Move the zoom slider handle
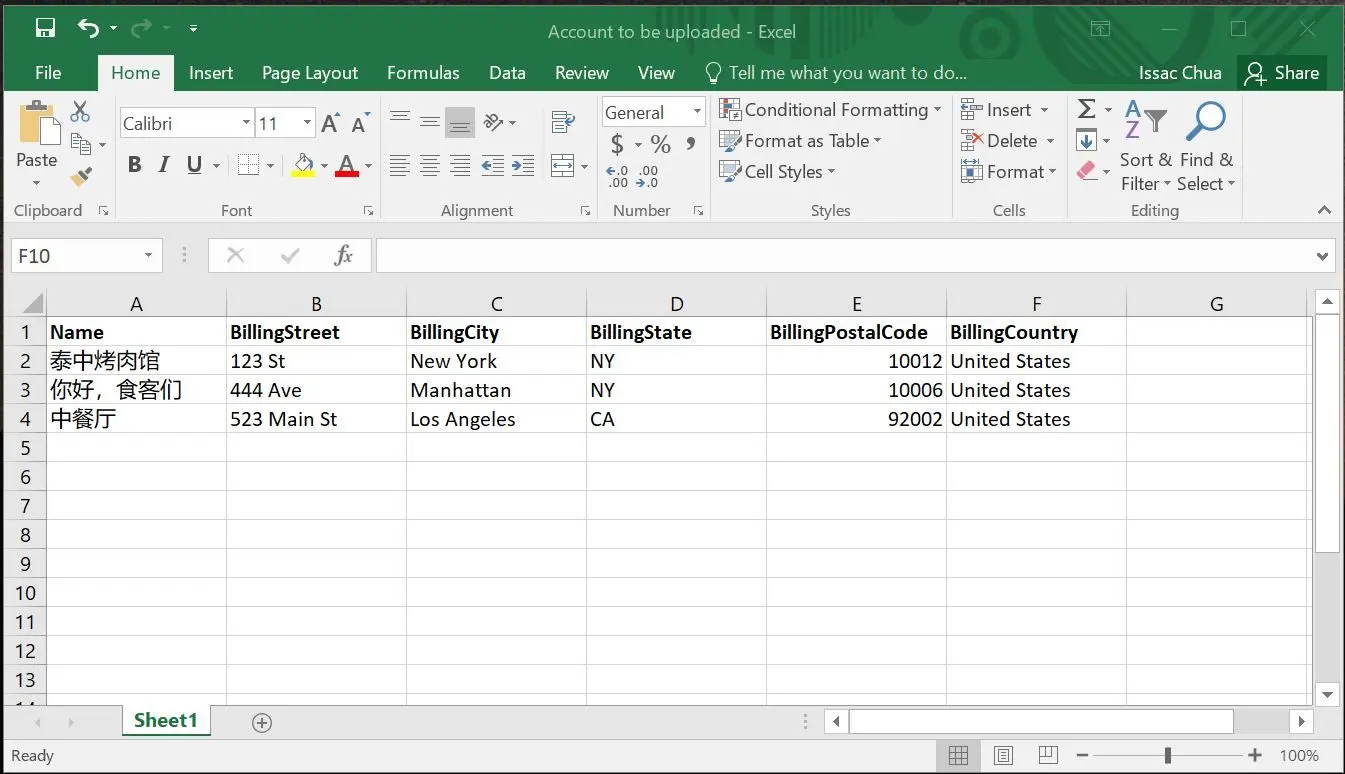Screen dimensions: 1345x774 (1167, 756)
